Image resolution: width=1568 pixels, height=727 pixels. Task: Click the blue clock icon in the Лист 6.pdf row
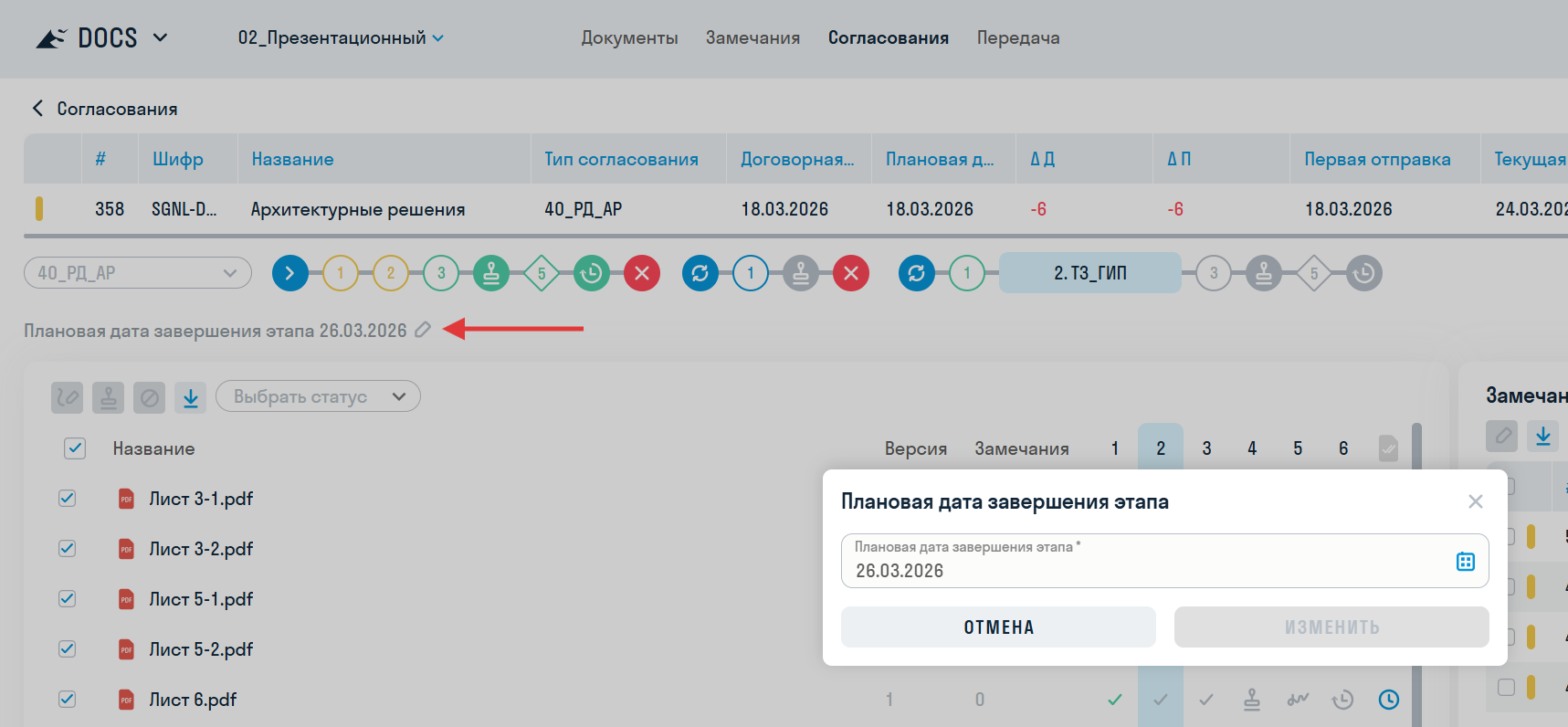tap(1389, 700)
